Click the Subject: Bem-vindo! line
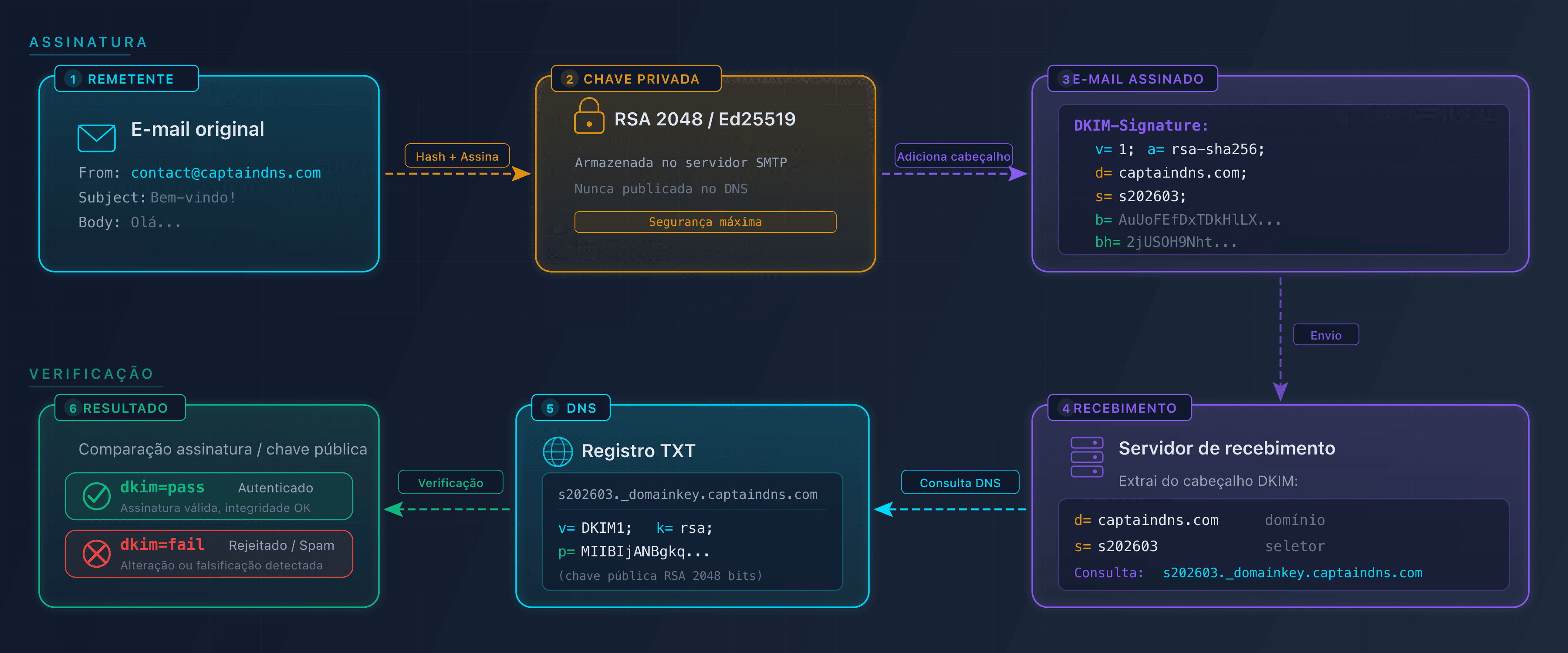 pos(156,198)
